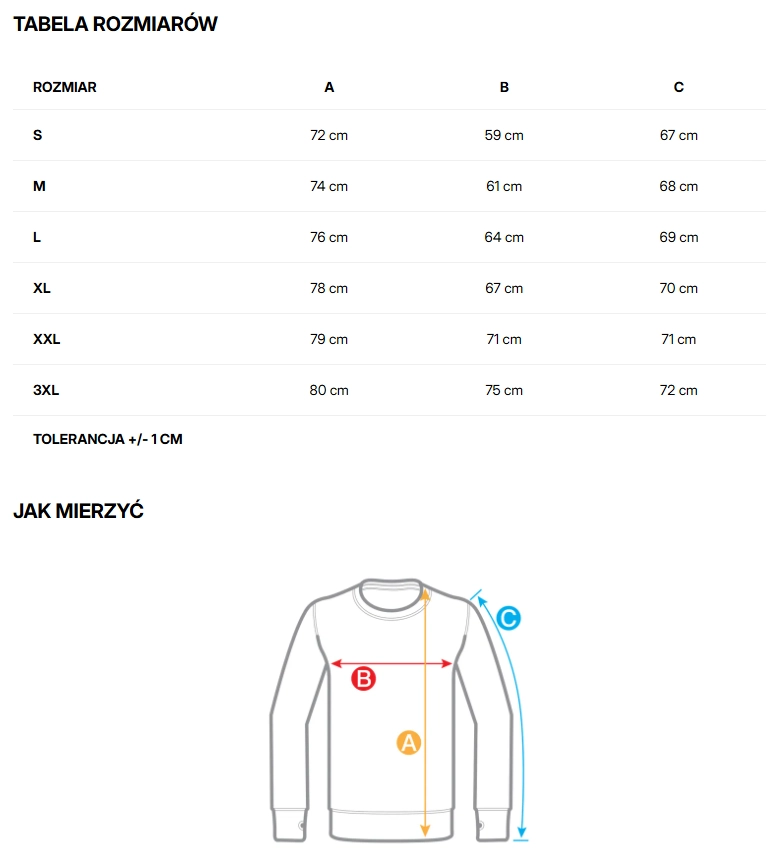Click the 72 cm value for size S

(329, 135)
